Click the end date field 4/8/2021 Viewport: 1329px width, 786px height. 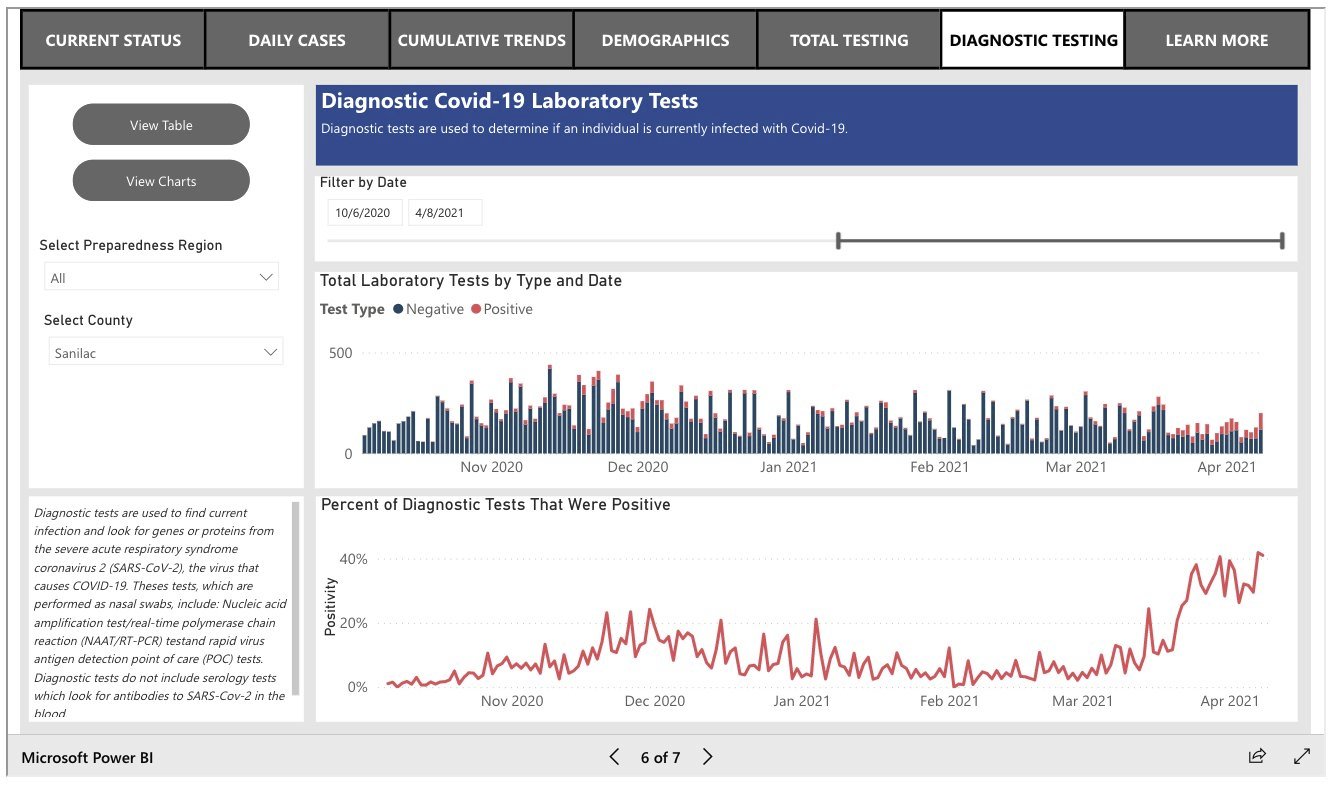point(444,213)
